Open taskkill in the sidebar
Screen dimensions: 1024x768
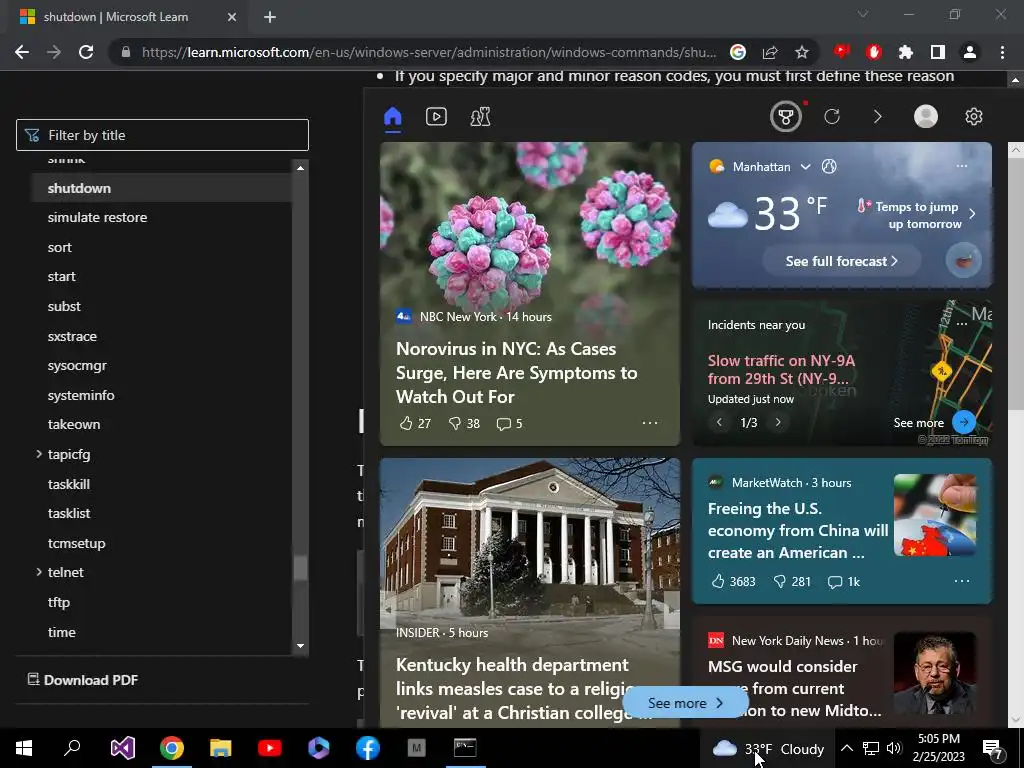pyautogui.click(x=69, y=484)
